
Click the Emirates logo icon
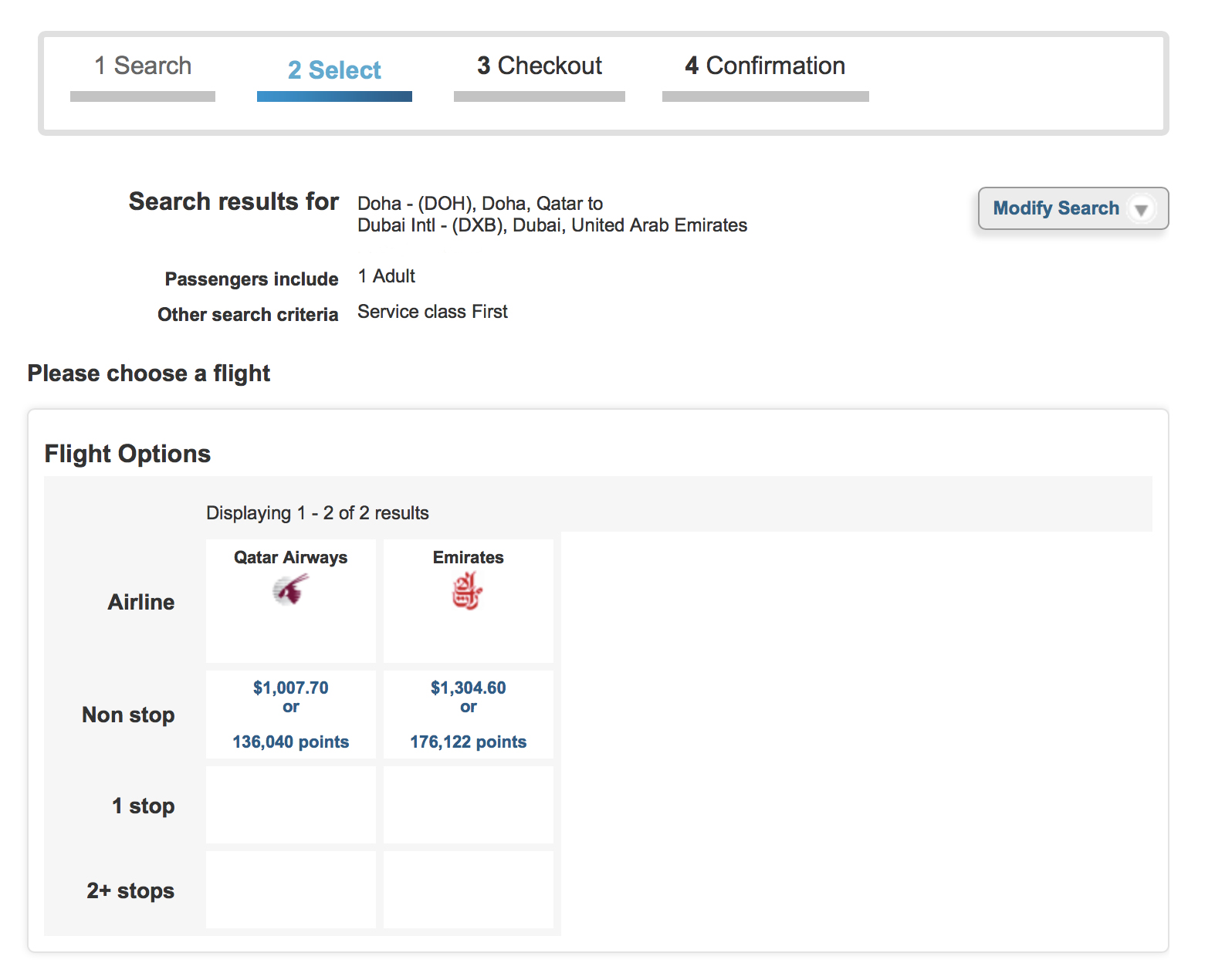click(x=467, y=591)
